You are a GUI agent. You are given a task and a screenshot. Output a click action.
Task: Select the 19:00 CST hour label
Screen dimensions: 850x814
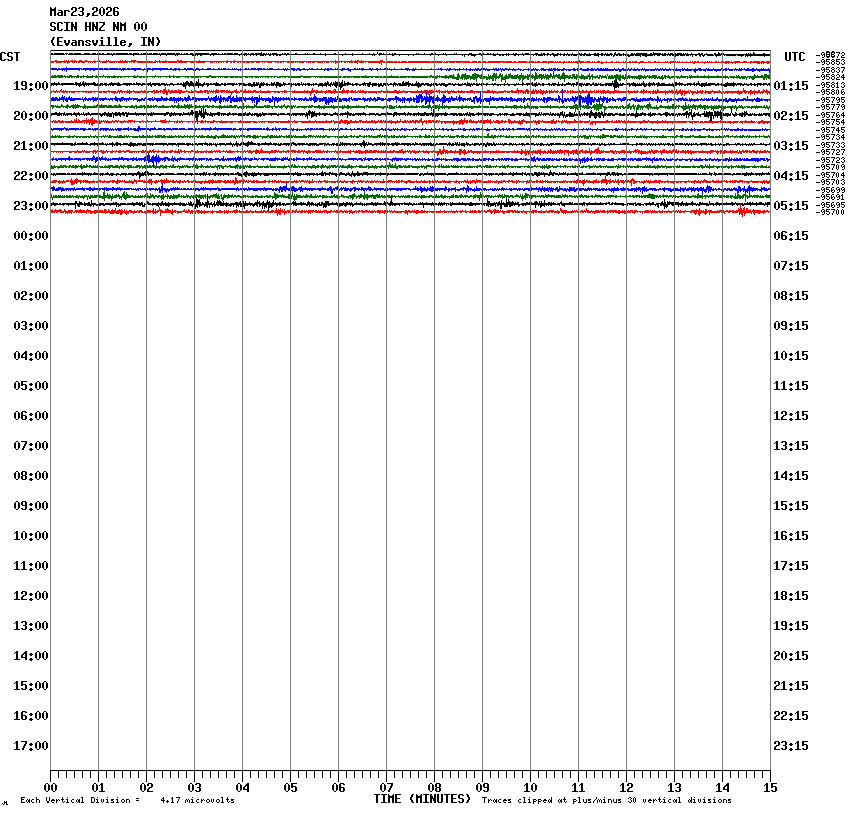31,86
